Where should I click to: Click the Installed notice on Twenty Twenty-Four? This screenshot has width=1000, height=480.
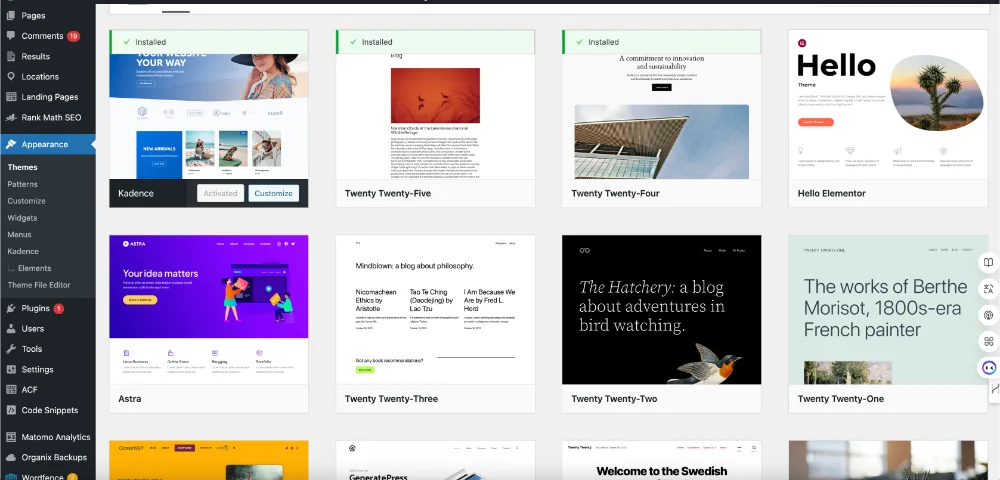tap(661, 42)
